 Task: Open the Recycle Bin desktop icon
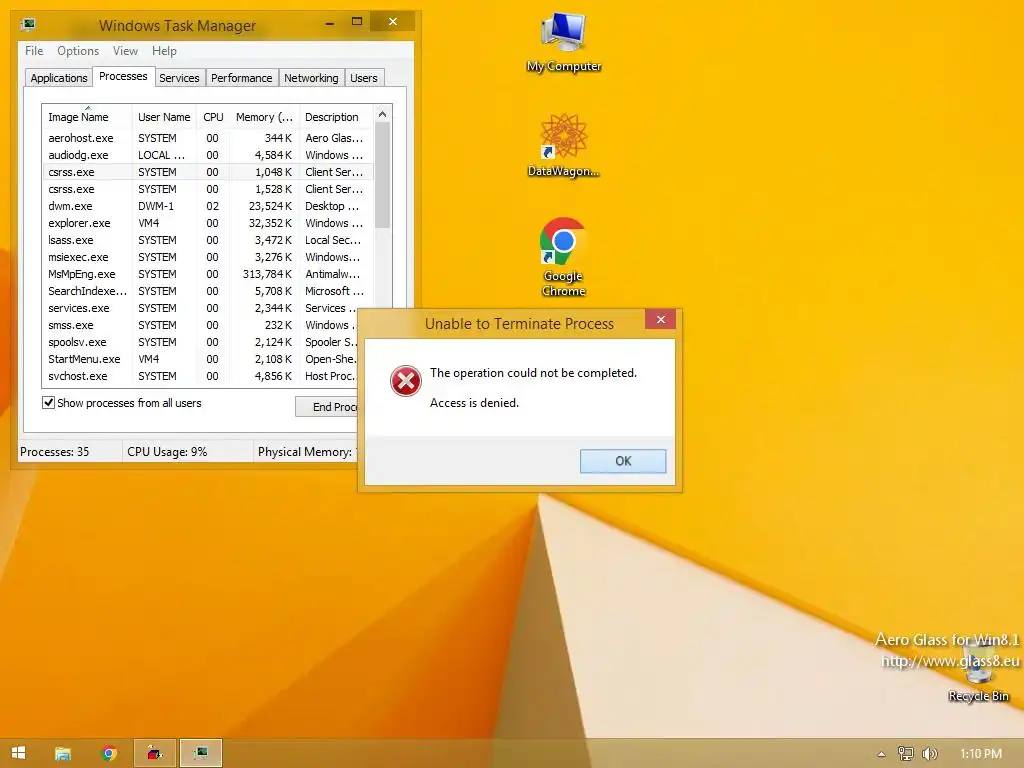[978, 672]
